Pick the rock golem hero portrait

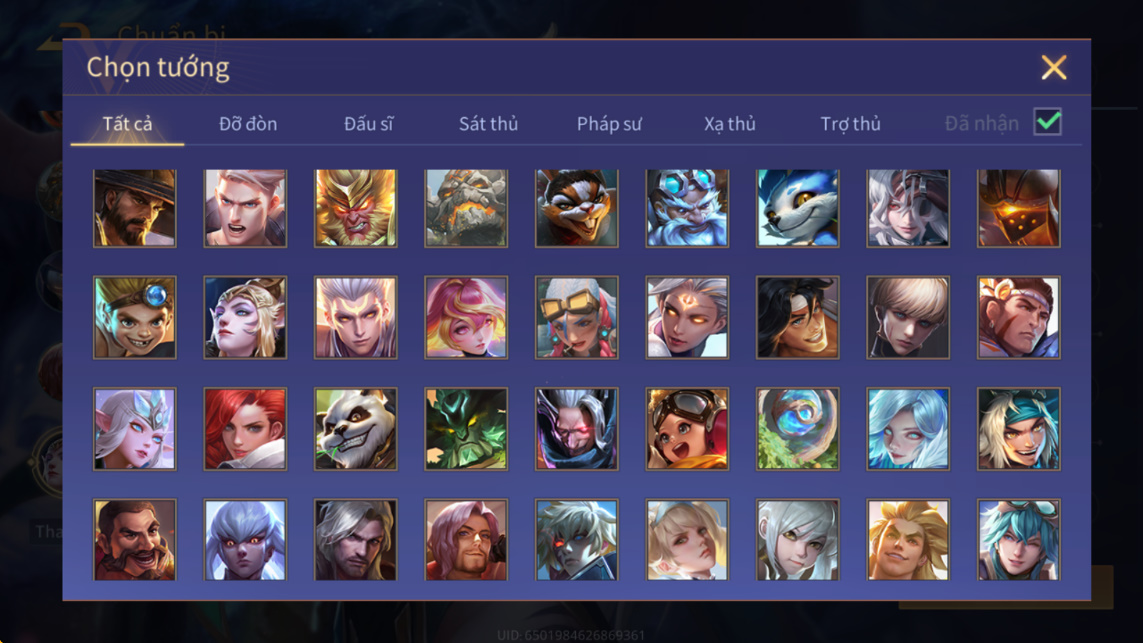pyautogui.click(x=467, y=209)
